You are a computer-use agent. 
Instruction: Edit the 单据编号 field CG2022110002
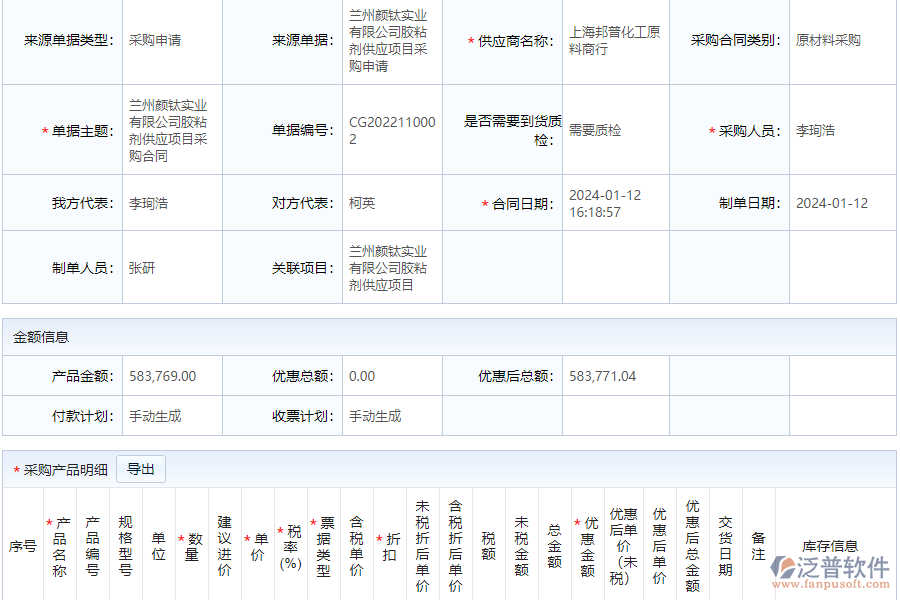click(390, 128)
